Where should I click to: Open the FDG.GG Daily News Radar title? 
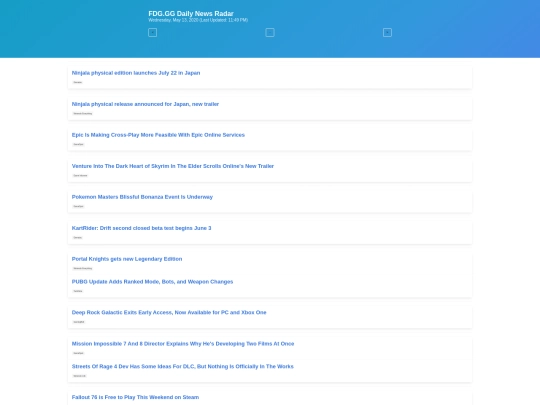pos(191,13)
